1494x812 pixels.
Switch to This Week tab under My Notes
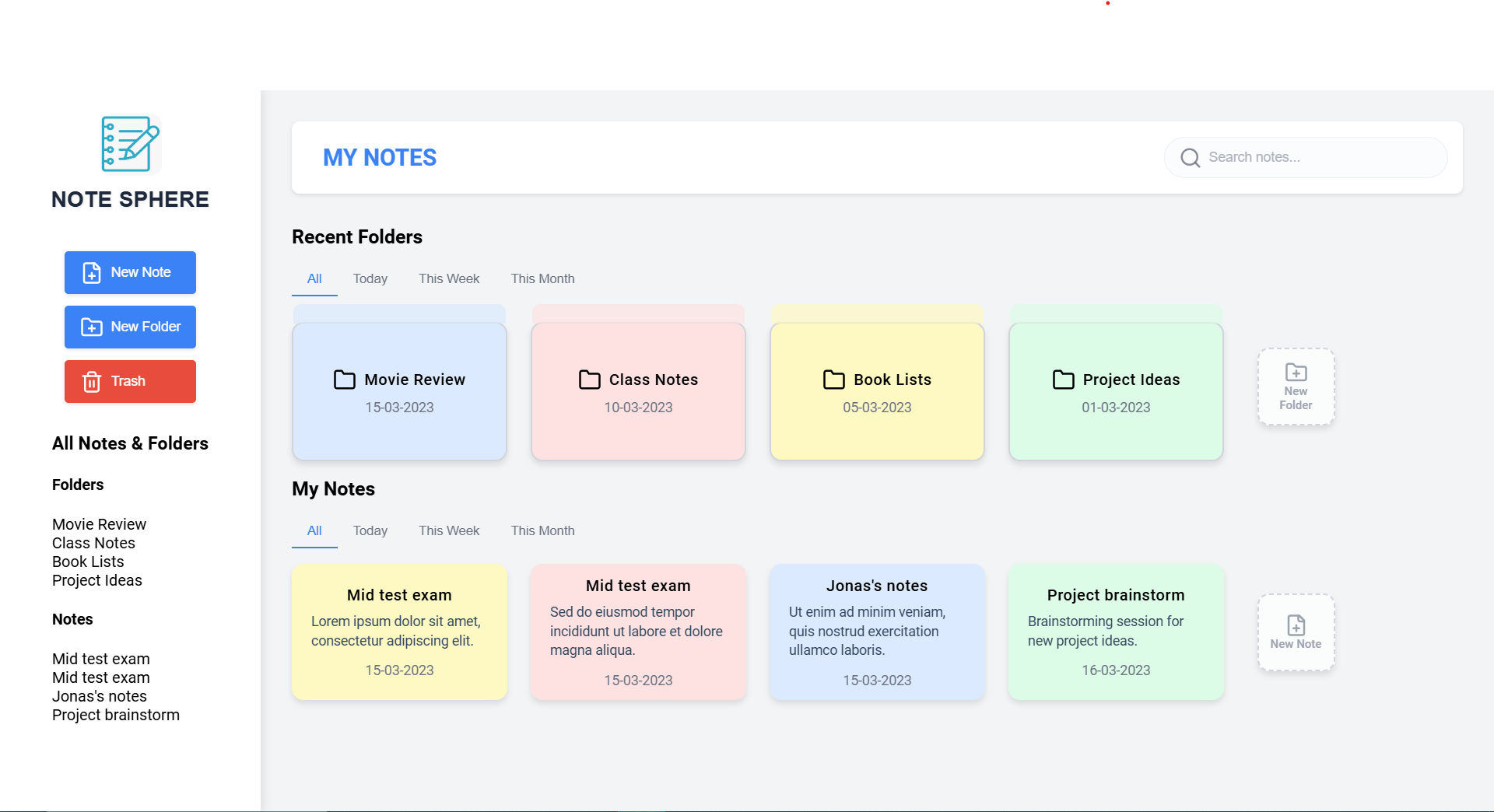pyautogui.click(x=449, y=531)
